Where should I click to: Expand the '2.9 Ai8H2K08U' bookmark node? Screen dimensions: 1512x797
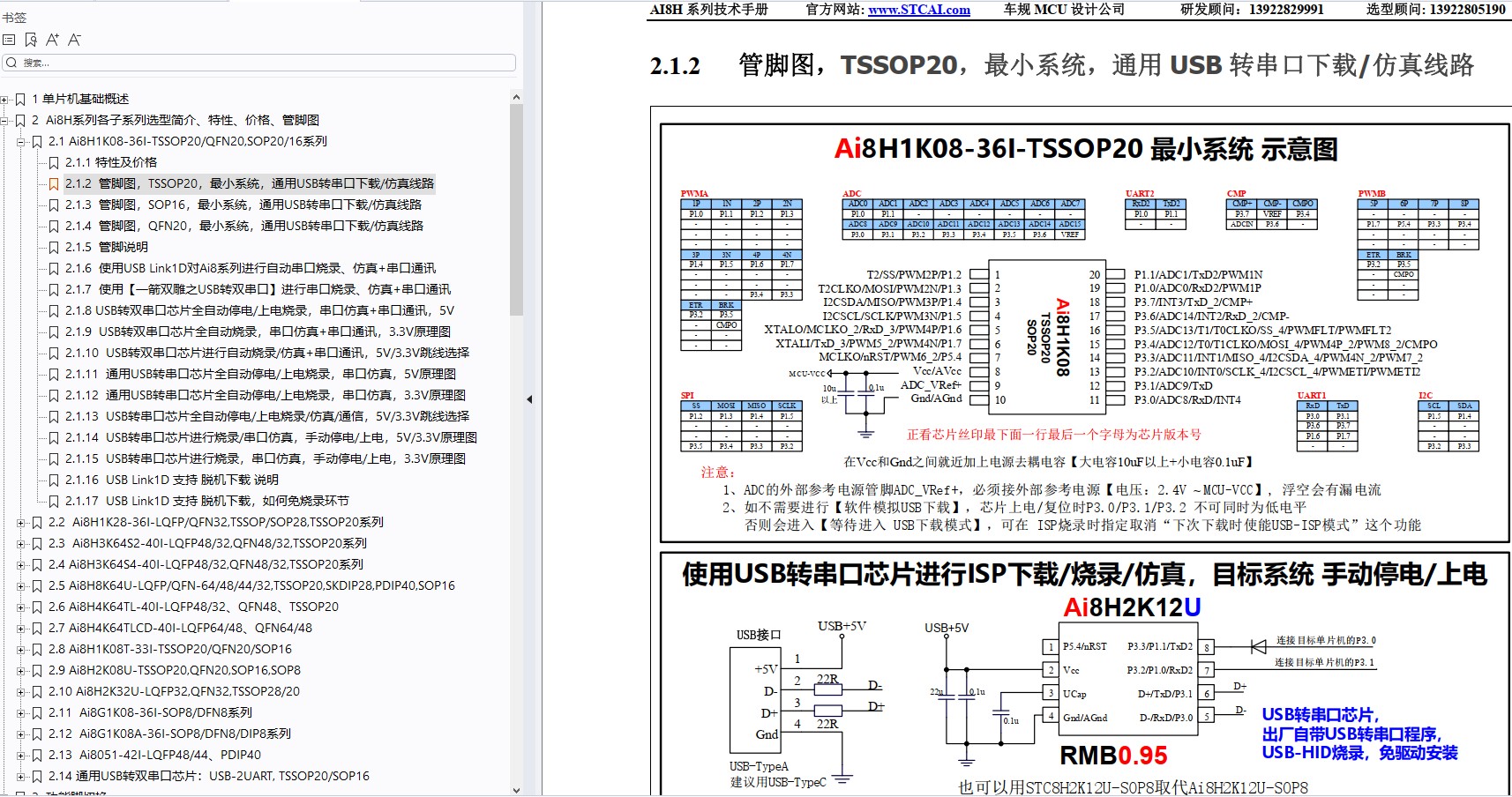coord(21,671)
